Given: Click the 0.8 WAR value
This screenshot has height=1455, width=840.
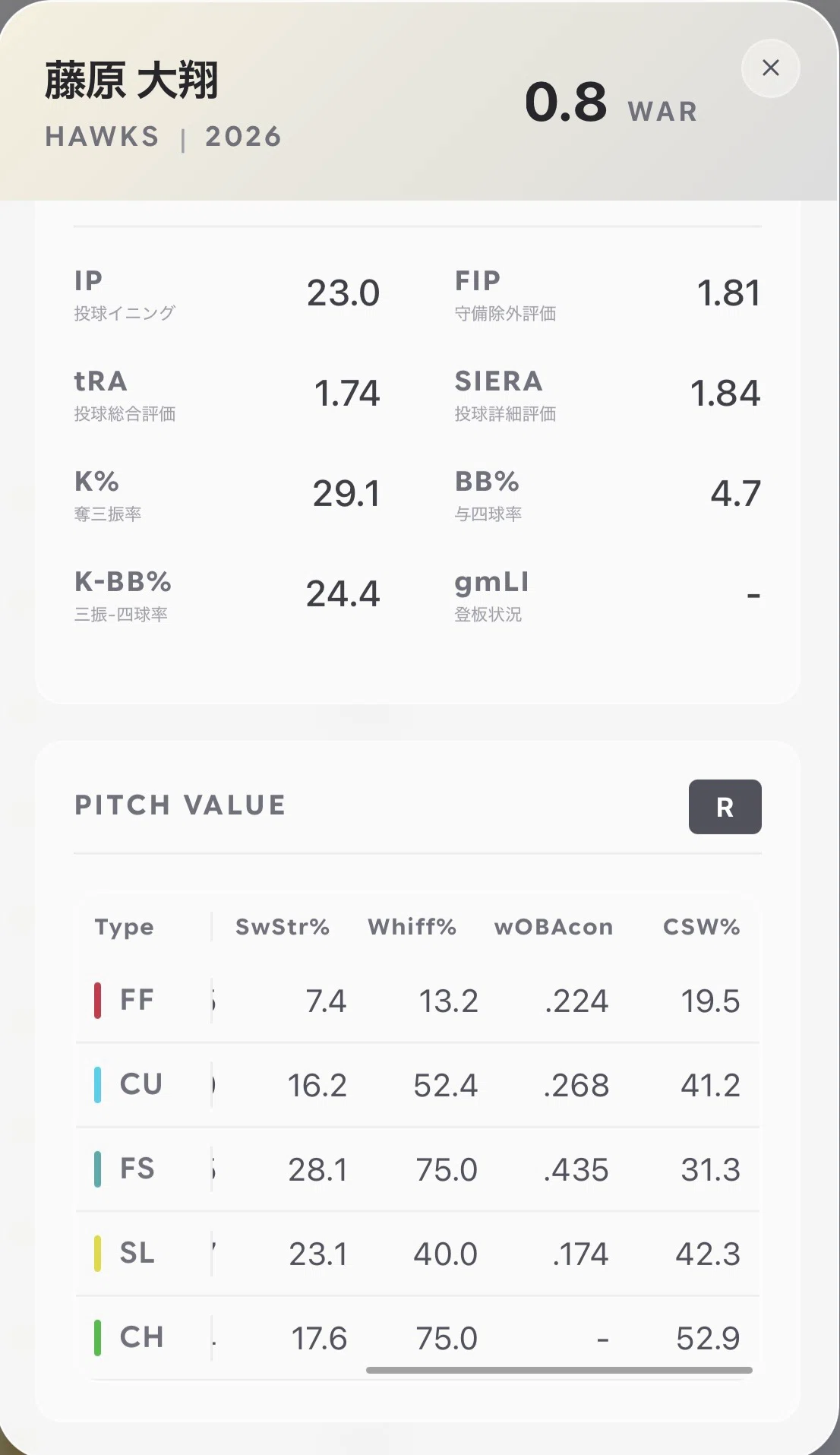Looking at the screenshot, I should [x=566, y=102].
